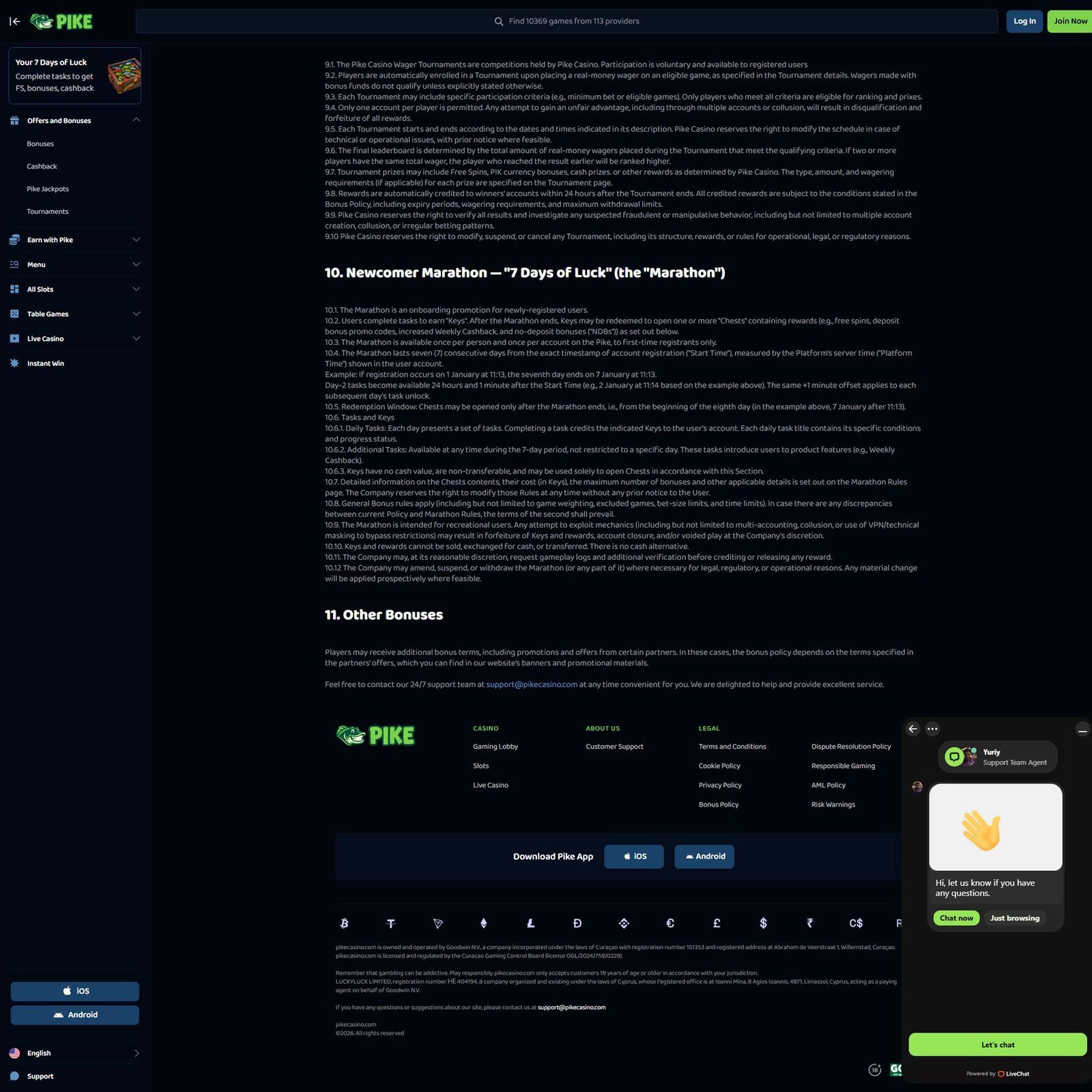Open the AML Policy footer link
1092x1092 pixels.
[829, 786]
